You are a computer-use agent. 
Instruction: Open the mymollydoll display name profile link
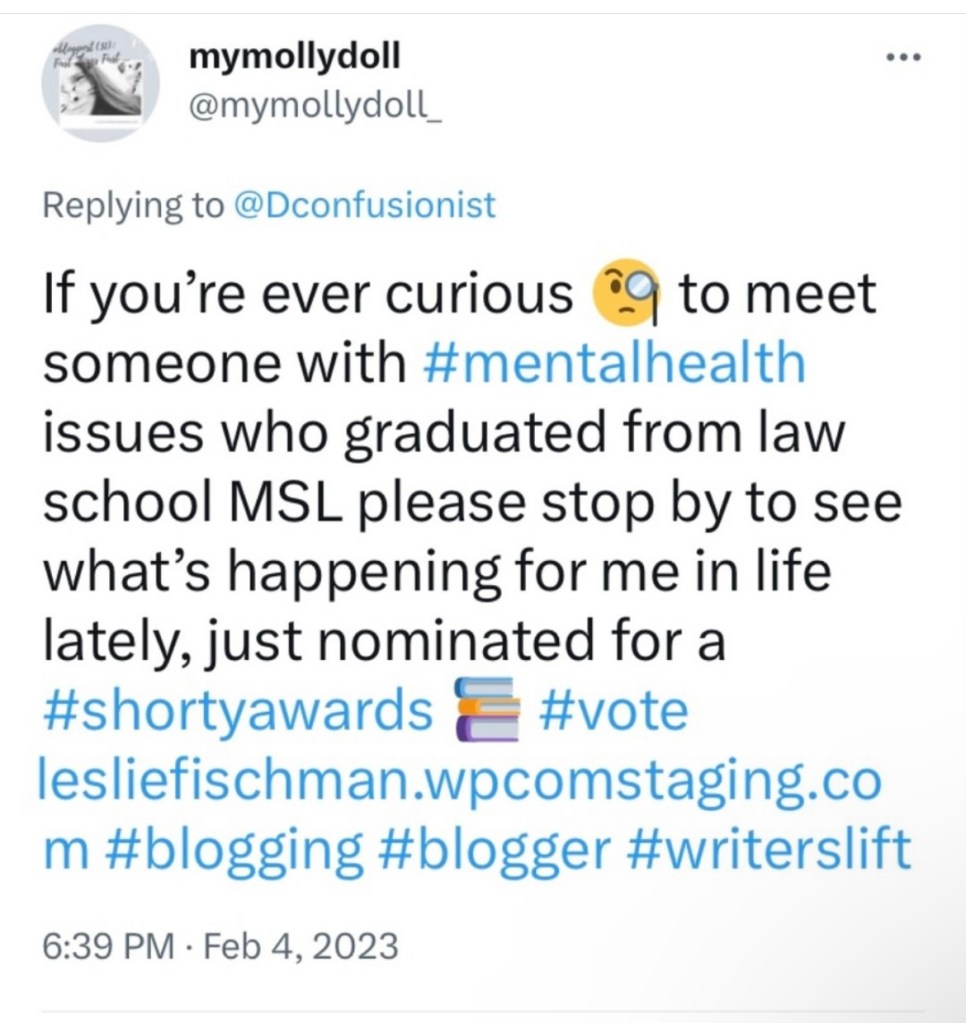(x=294, y=57)
